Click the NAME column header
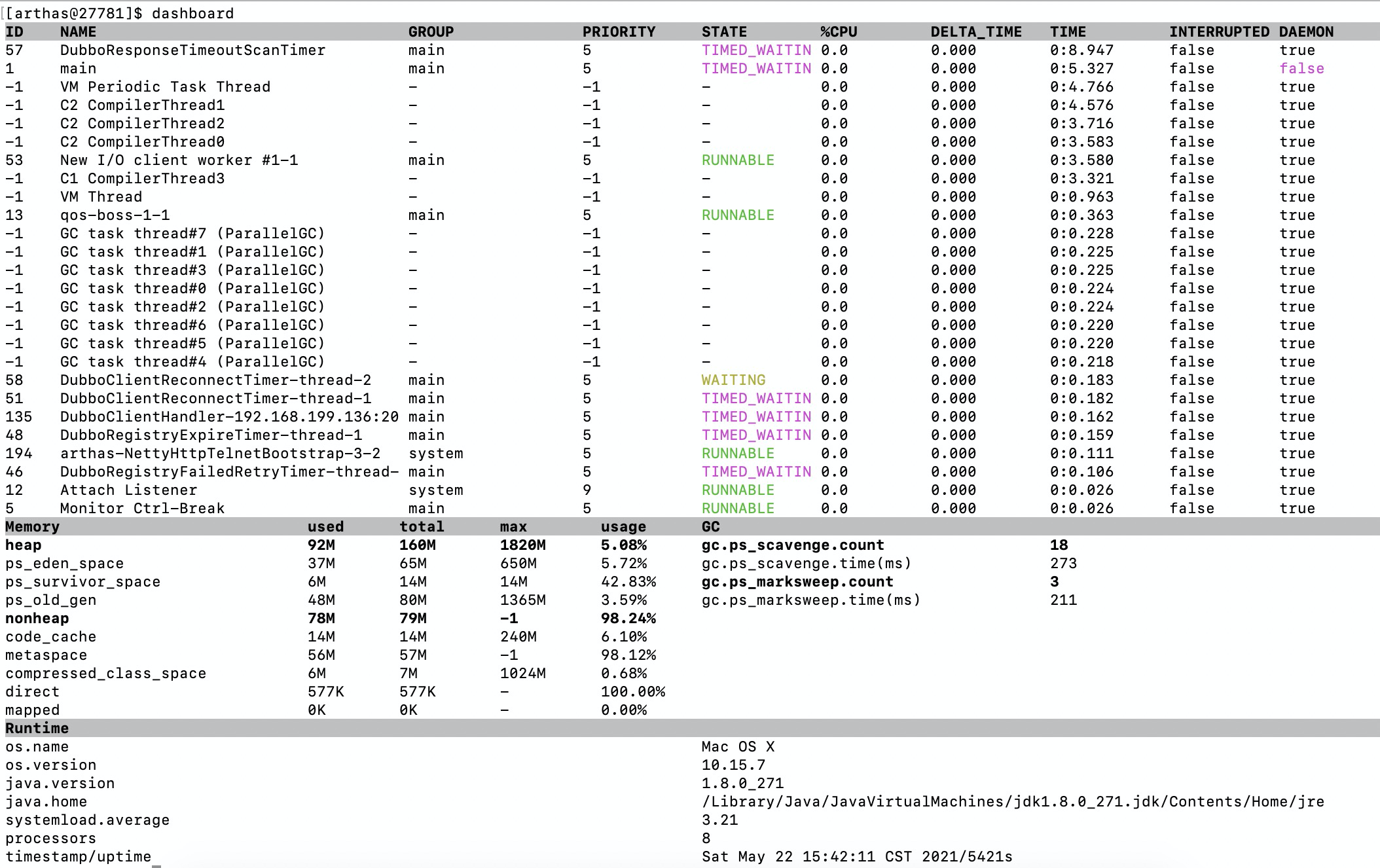The height and width of the screenshot is (868, 1380). point(78,31)
